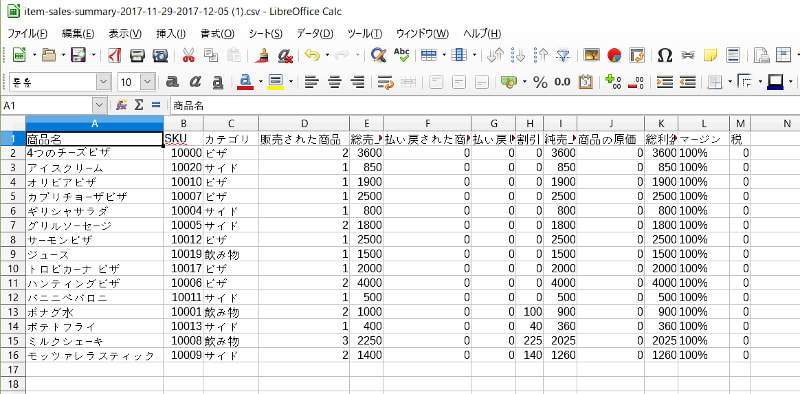This screenshot has height=394, width=800.
Task: Insert special character Omega icon
Action: click(665, 55)
